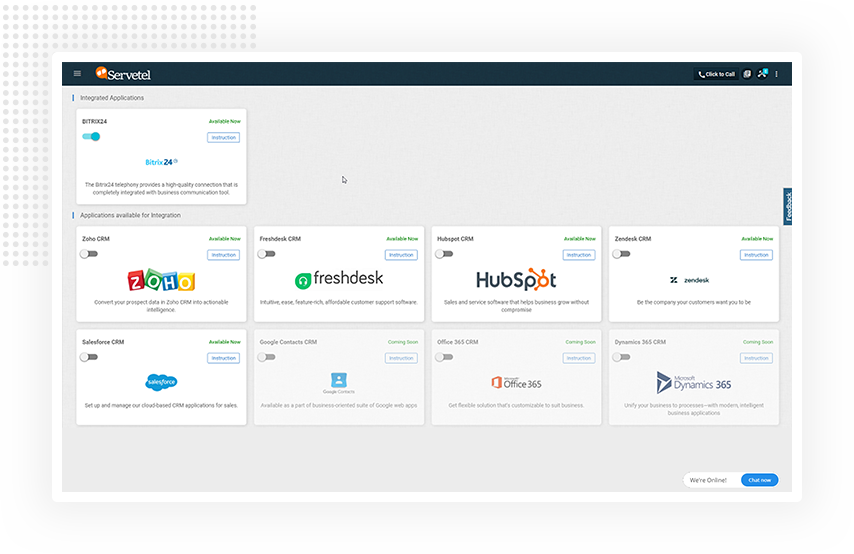Click the salesforce cloud logo
The height and width of the screenshot is (554, 854).
point(161,382)
